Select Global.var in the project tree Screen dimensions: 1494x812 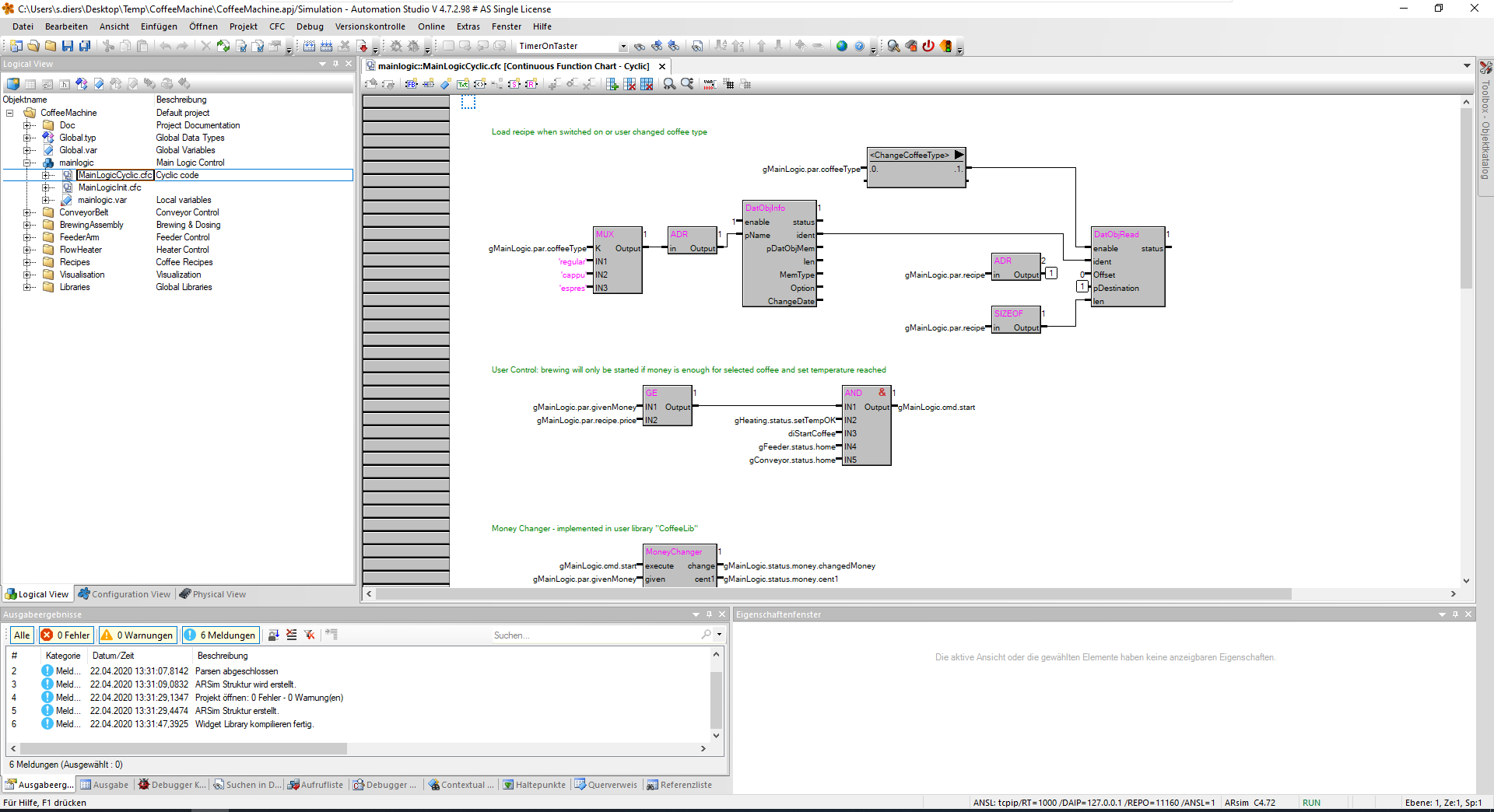tap(79, 150)
